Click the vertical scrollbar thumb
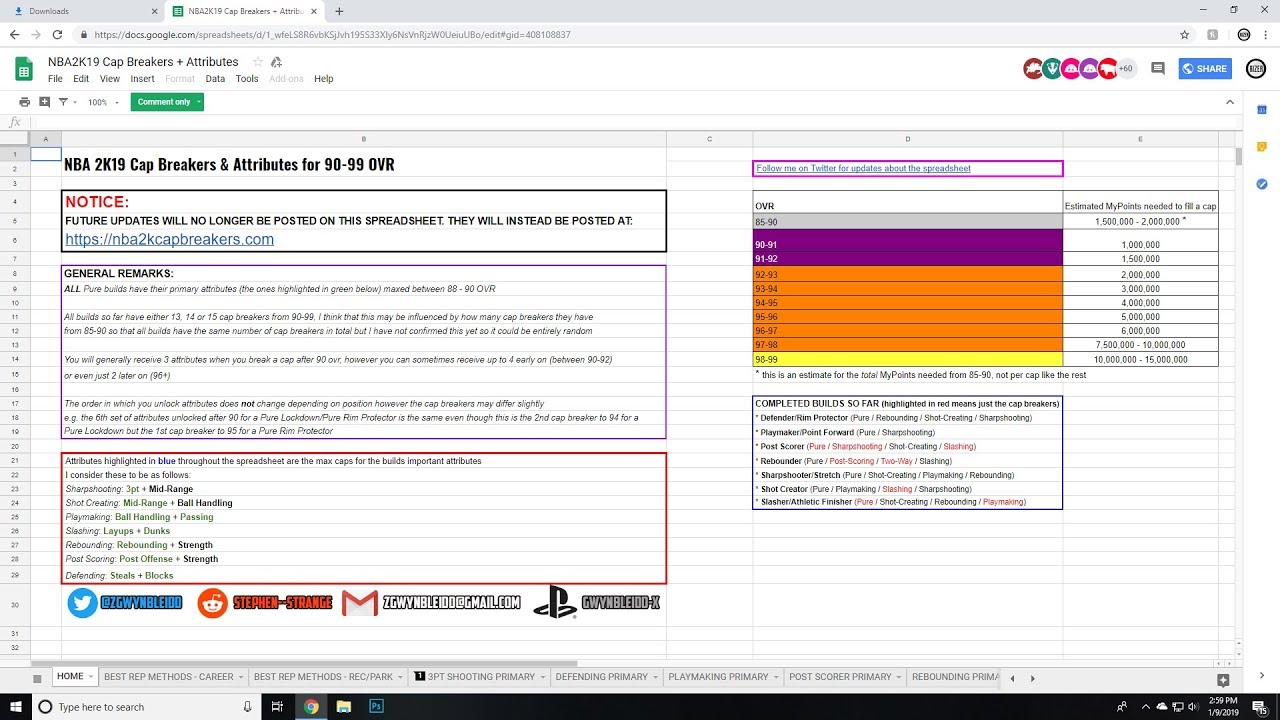The height and width of the screenshot is (720, 1280). tap(1238, 157)
